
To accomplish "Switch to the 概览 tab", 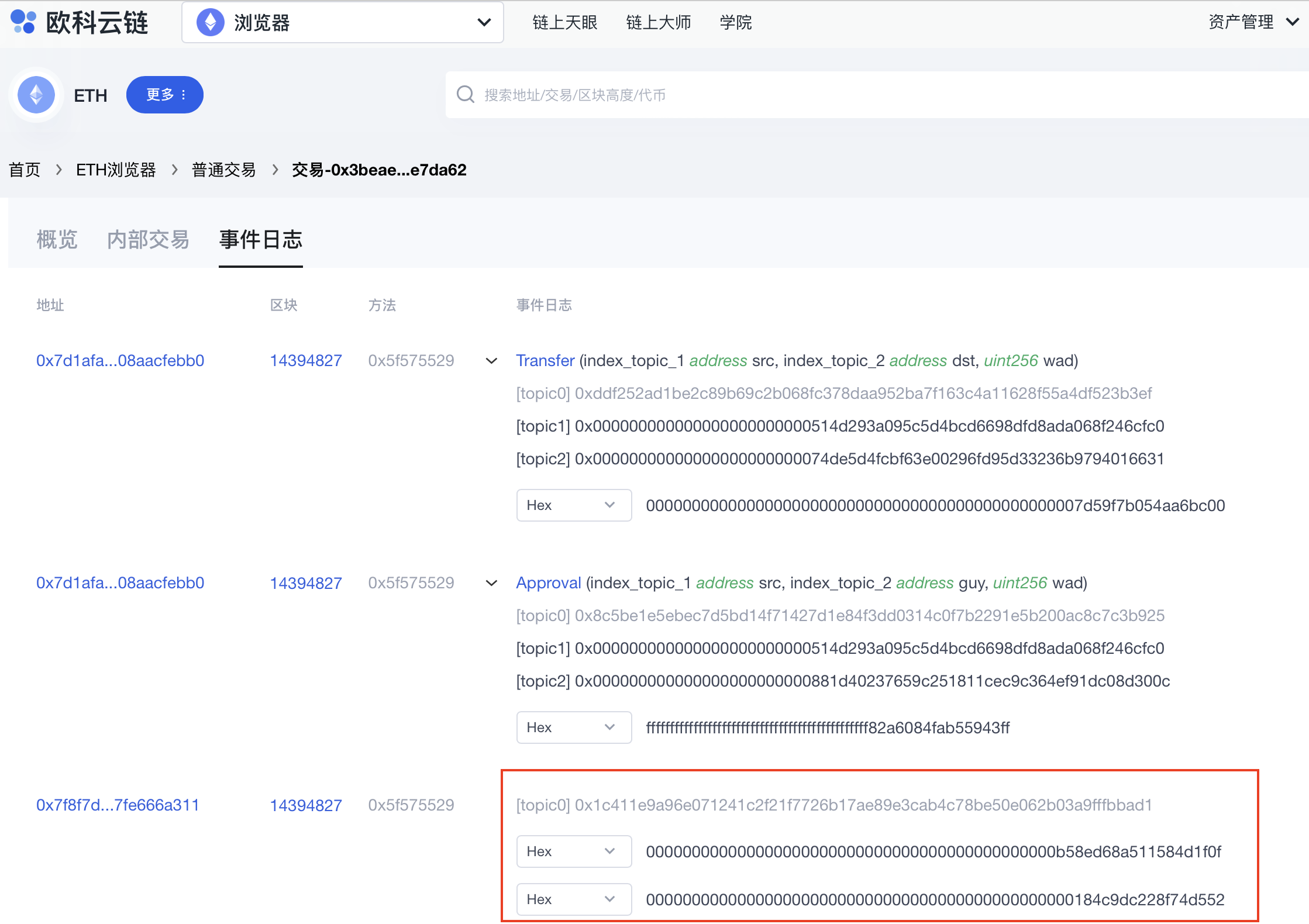I will tap(57, 240).
